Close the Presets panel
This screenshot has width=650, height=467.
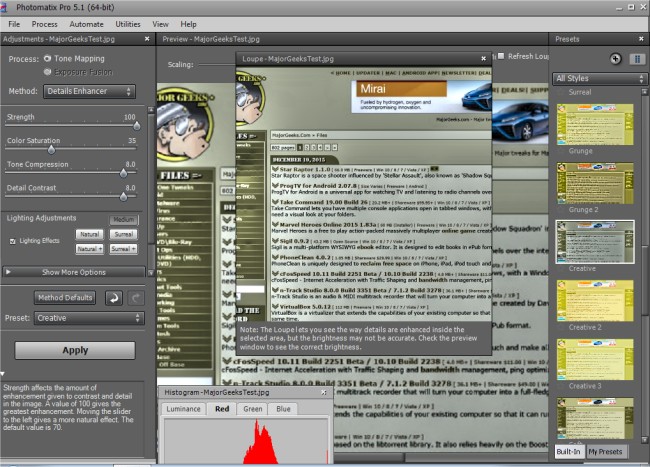pyautogui.click(x=641, y=38)
